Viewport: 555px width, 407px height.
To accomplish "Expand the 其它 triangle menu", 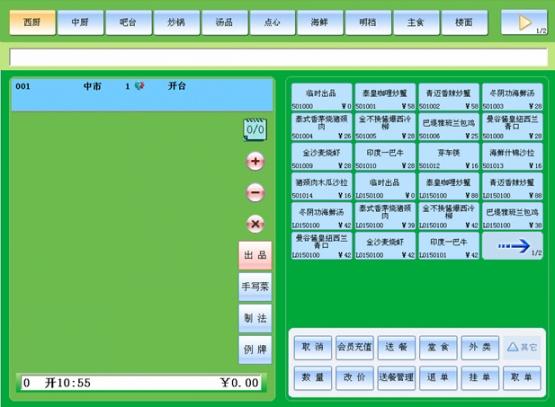I will tap(522, 348).
